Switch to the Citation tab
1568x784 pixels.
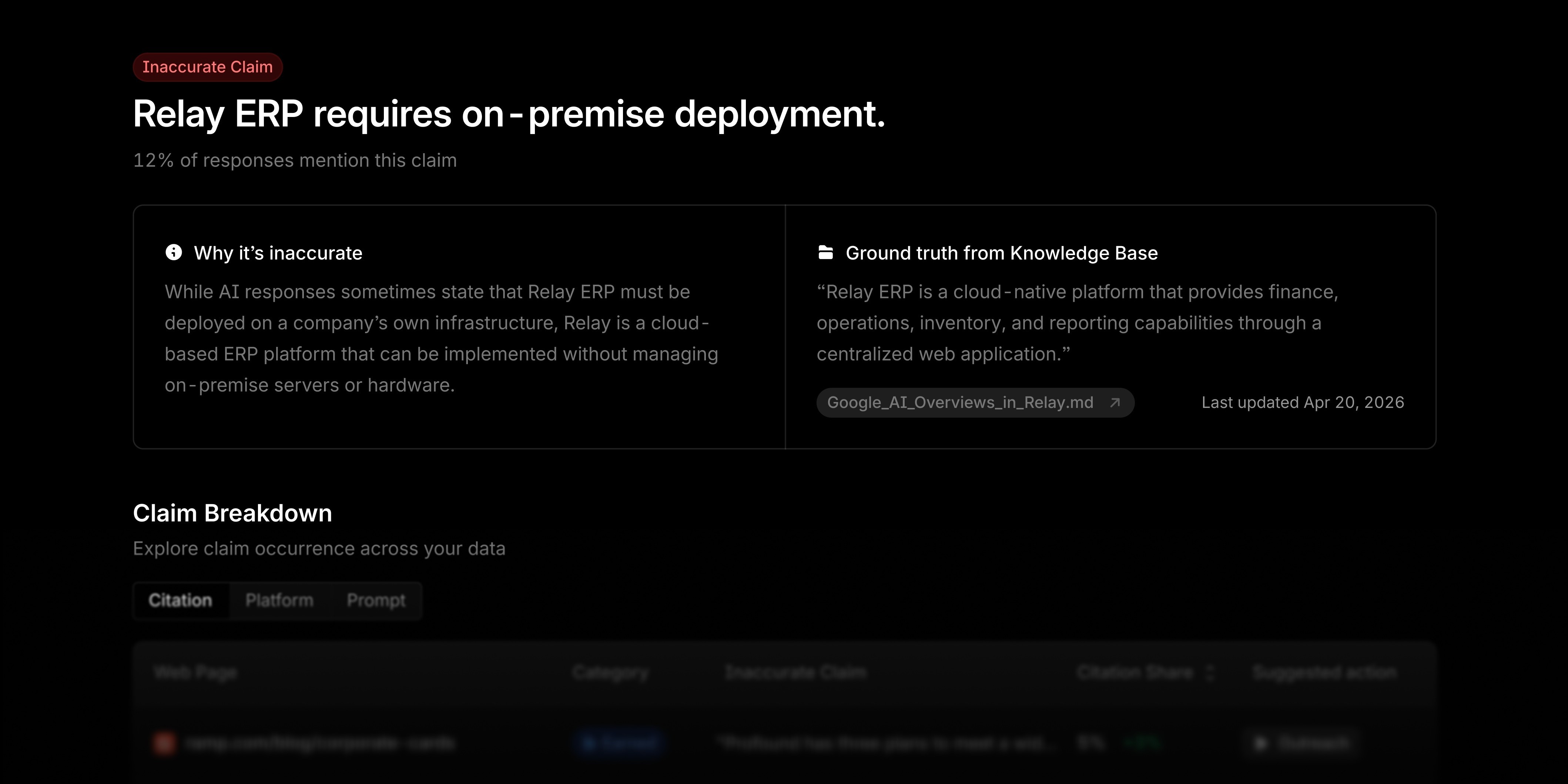click(181, 601)
